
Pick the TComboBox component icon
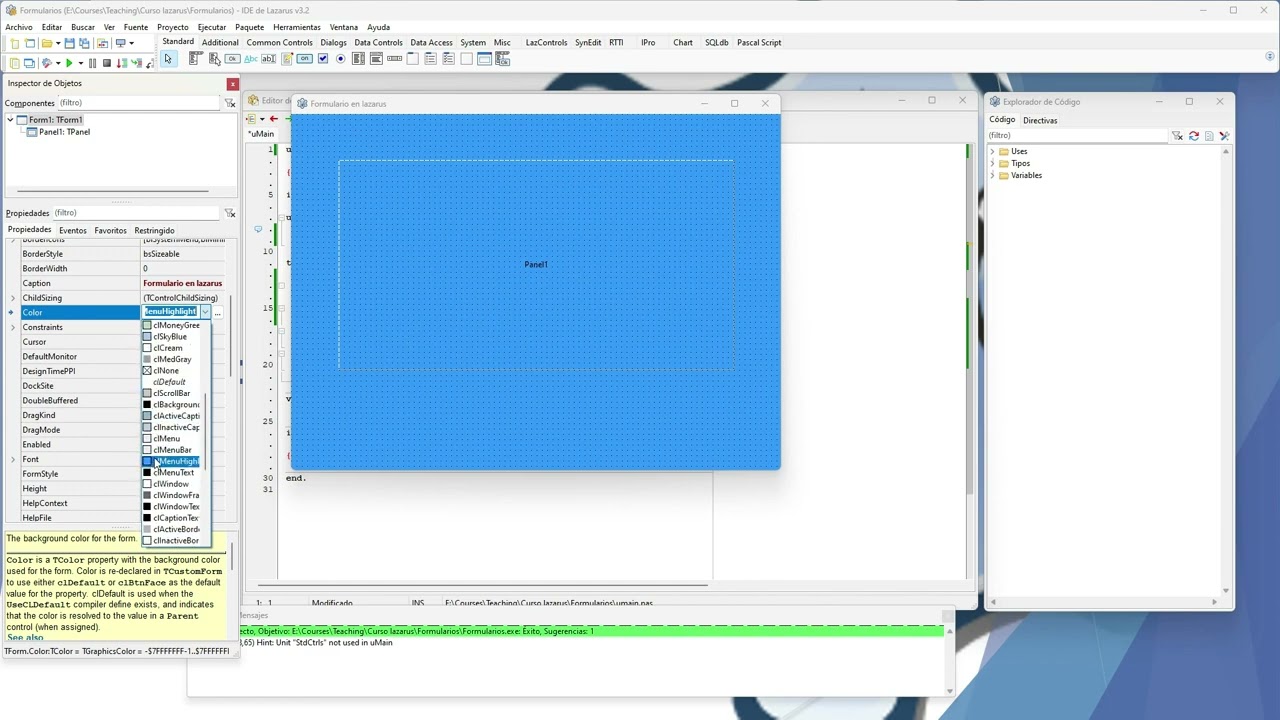click(376, 59)
